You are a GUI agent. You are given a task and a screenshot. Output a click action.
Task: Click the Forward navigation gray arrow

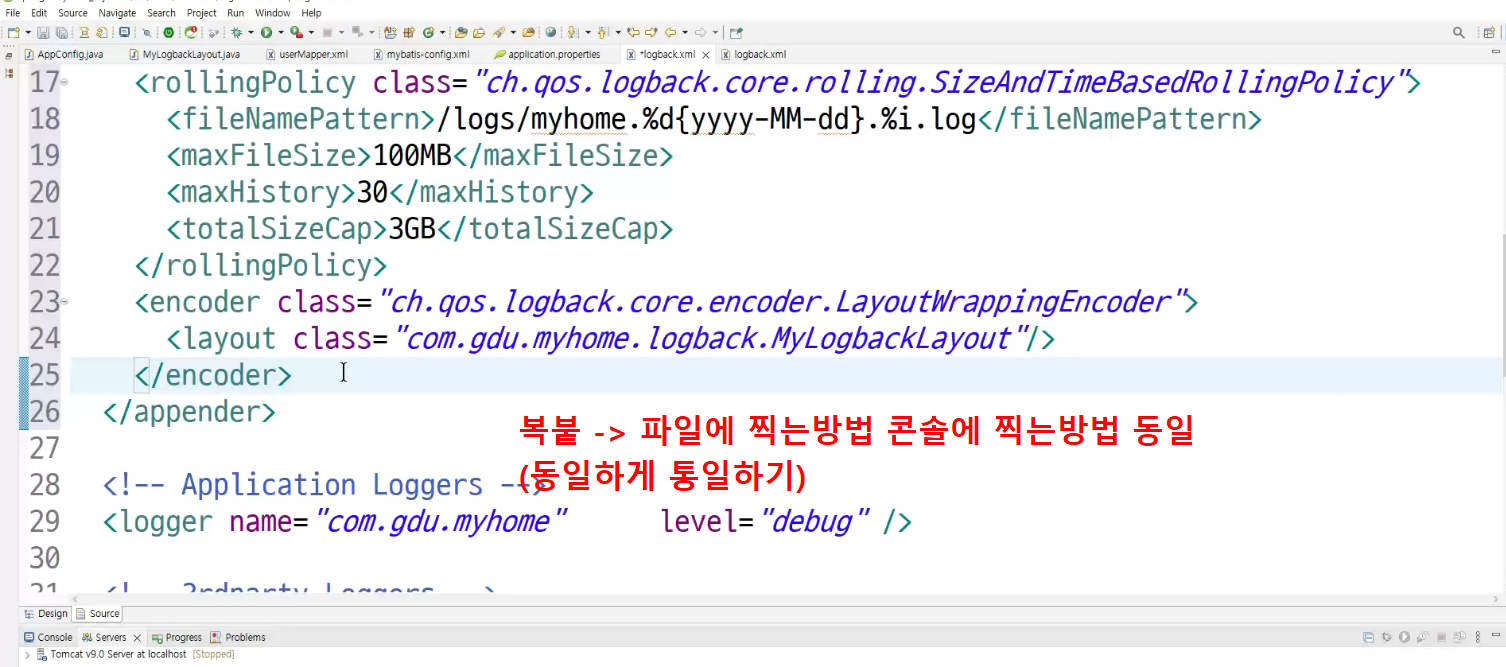pos(700,32)
